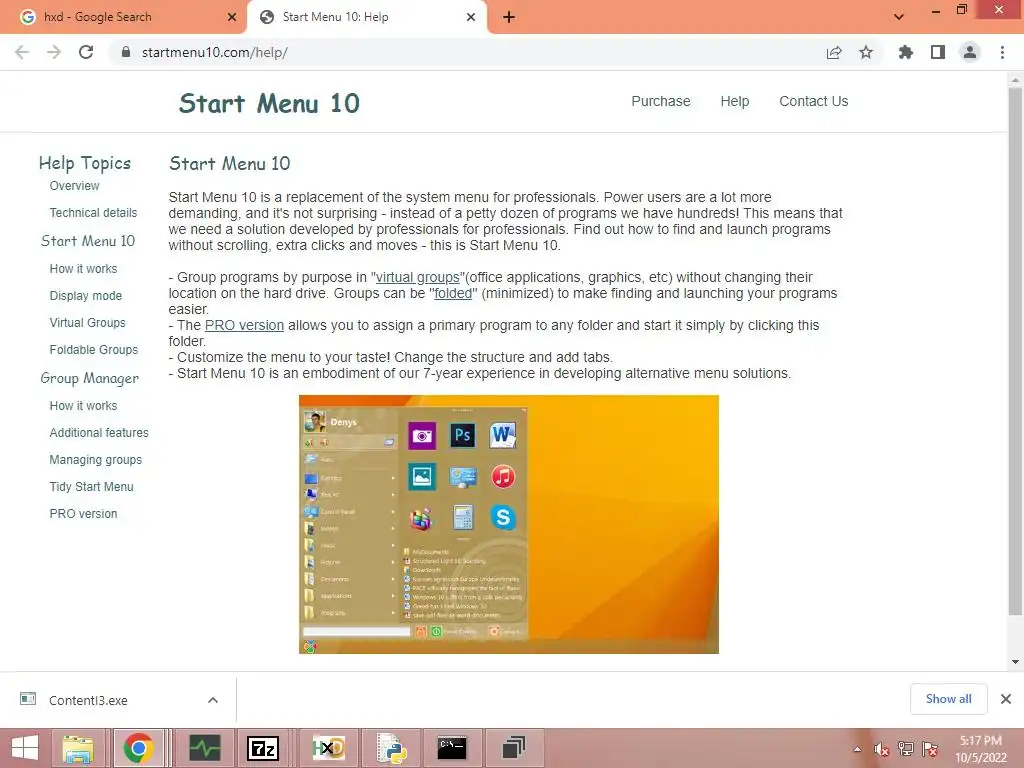Viewport: 1024px width, 768px height.
Task: Show hidden system tray icons
Action: click(857, 749)
